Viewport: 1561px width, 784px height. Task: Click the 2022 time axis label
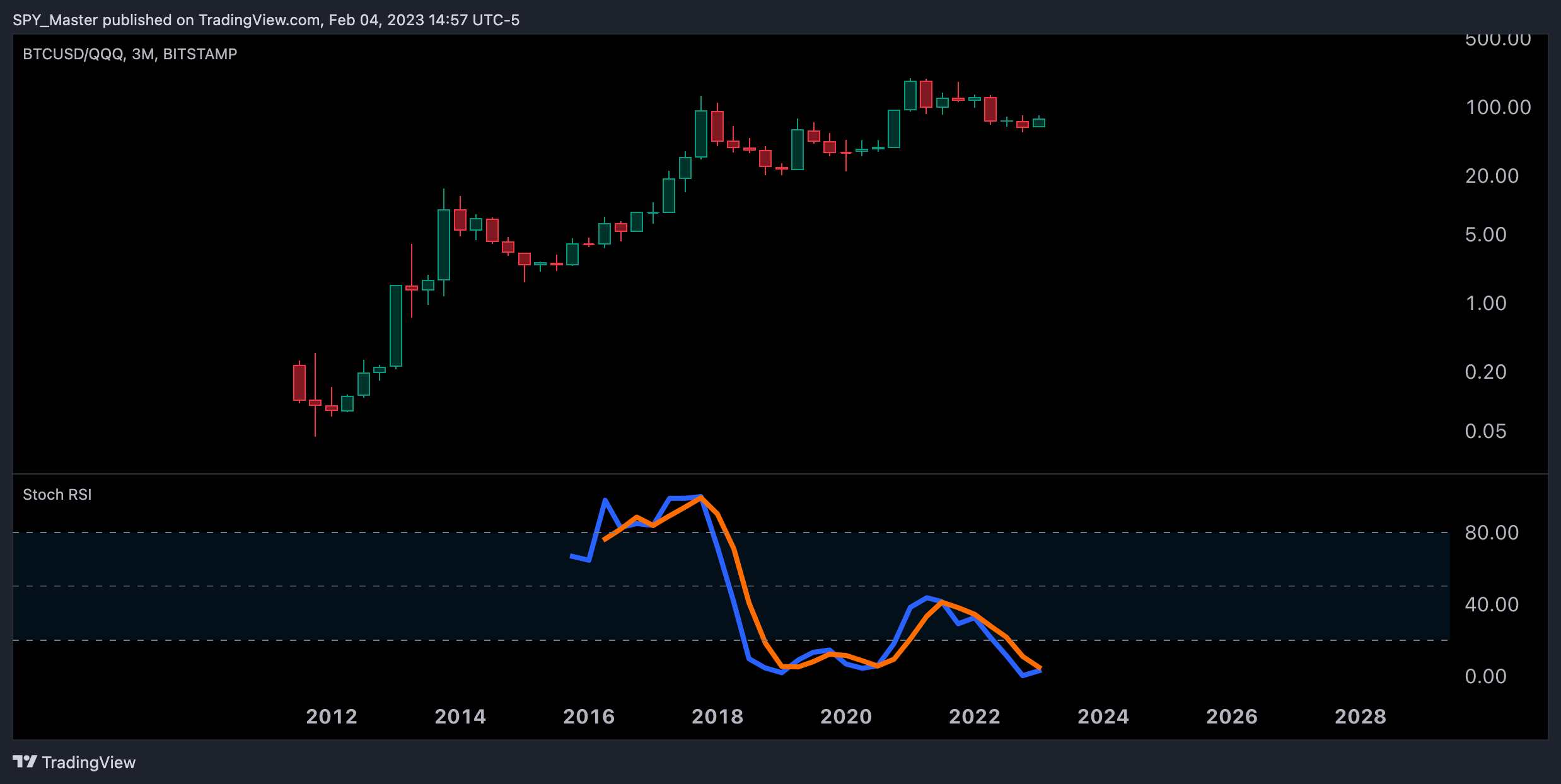[975, 717]
